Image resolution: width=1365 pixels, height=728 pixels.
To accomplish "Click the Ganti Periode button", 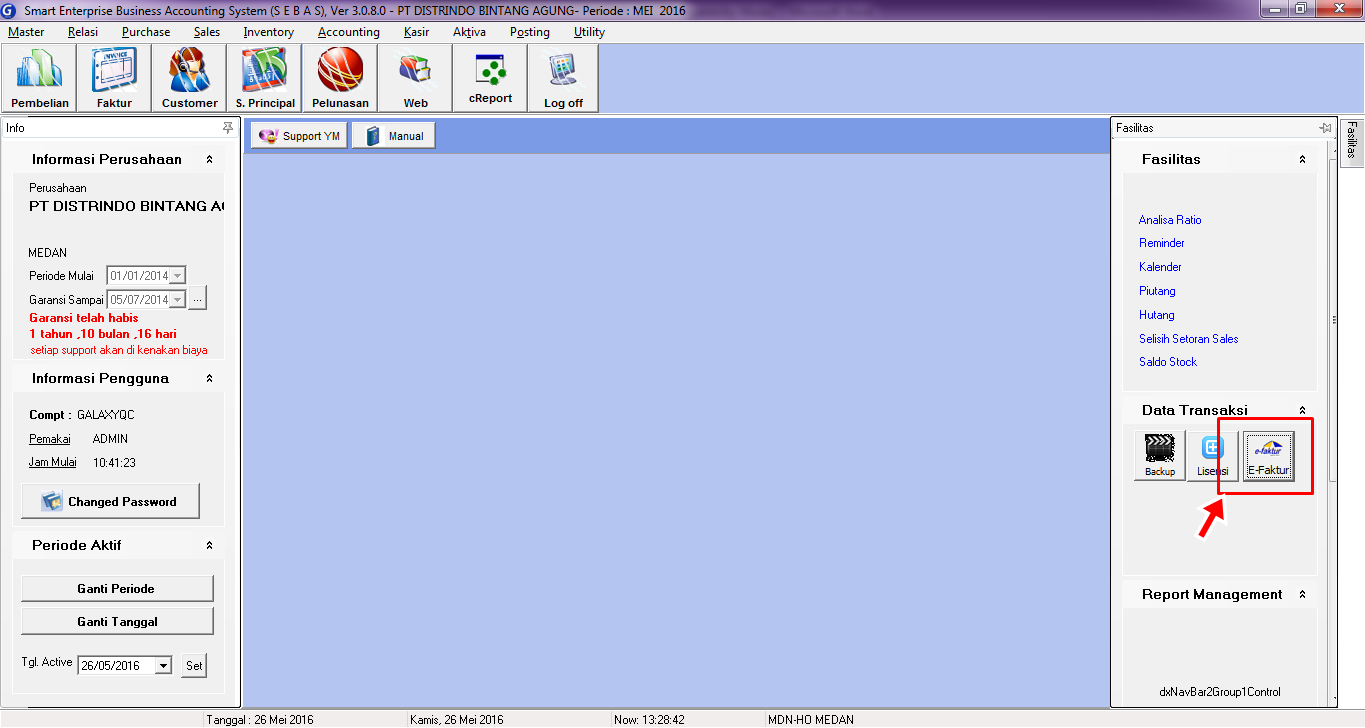I will tap(117, 589).
